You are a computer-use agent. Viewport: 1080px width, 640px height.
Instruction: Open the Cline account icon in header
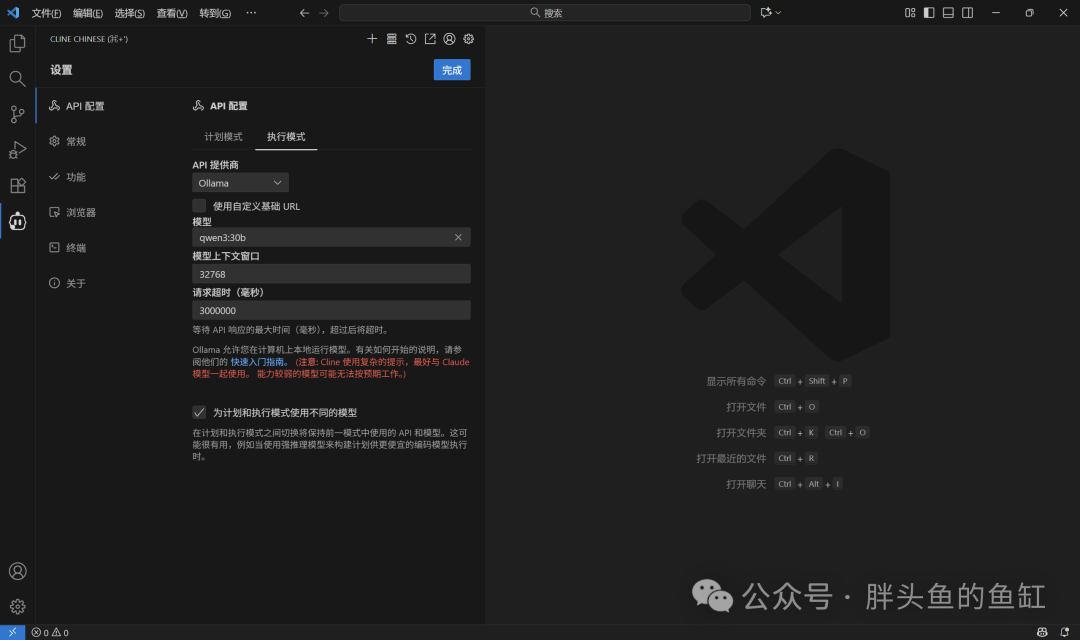pyautogui.click(x=449, y=39)
